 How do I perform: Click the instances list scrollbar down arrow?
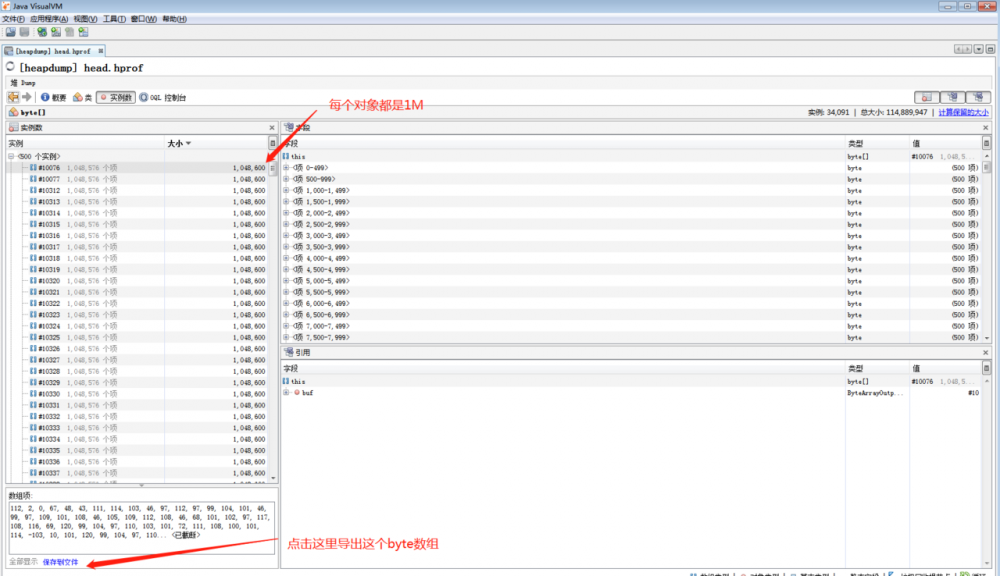point(273,478)
